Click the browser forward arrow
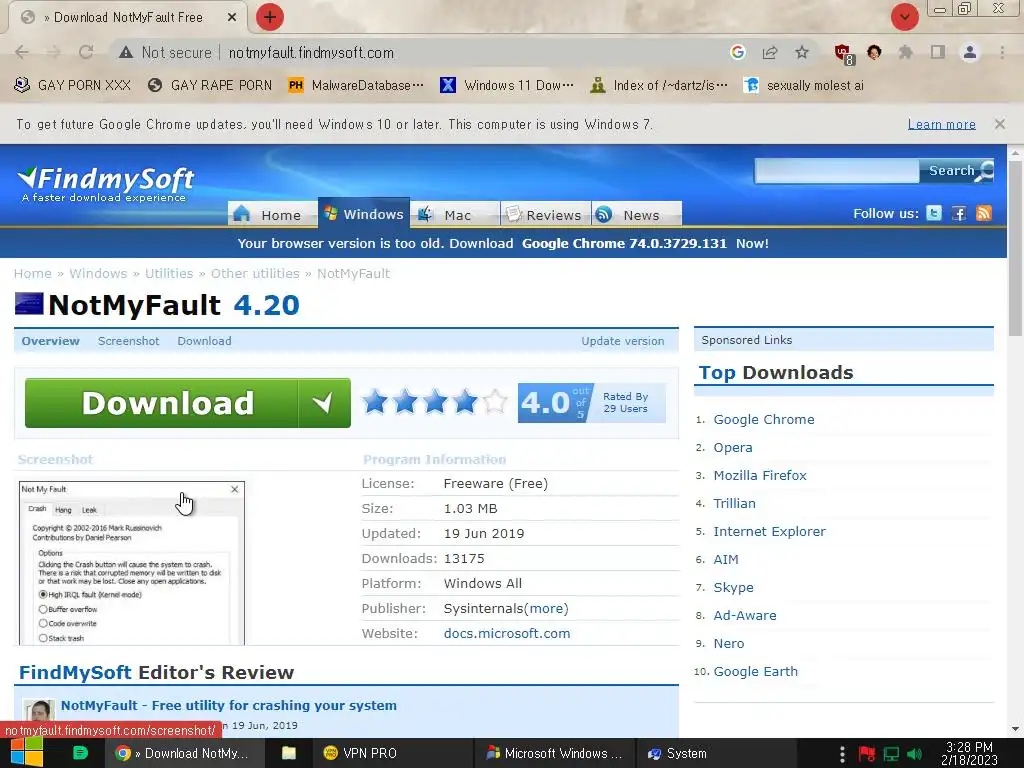The height and width of the screenshot is (768, 1024). pyautogui.click(x=54, y=52)
